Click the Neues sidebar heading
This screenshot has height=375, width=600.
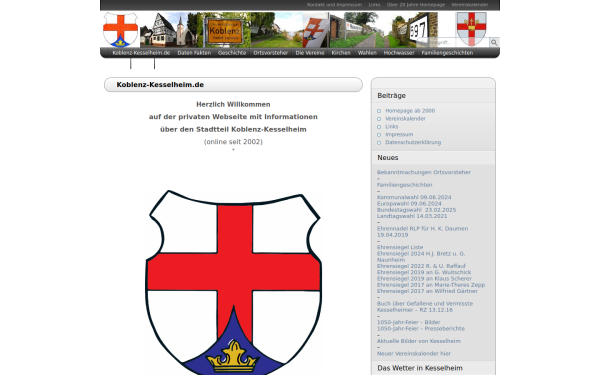tap(388, 158)
